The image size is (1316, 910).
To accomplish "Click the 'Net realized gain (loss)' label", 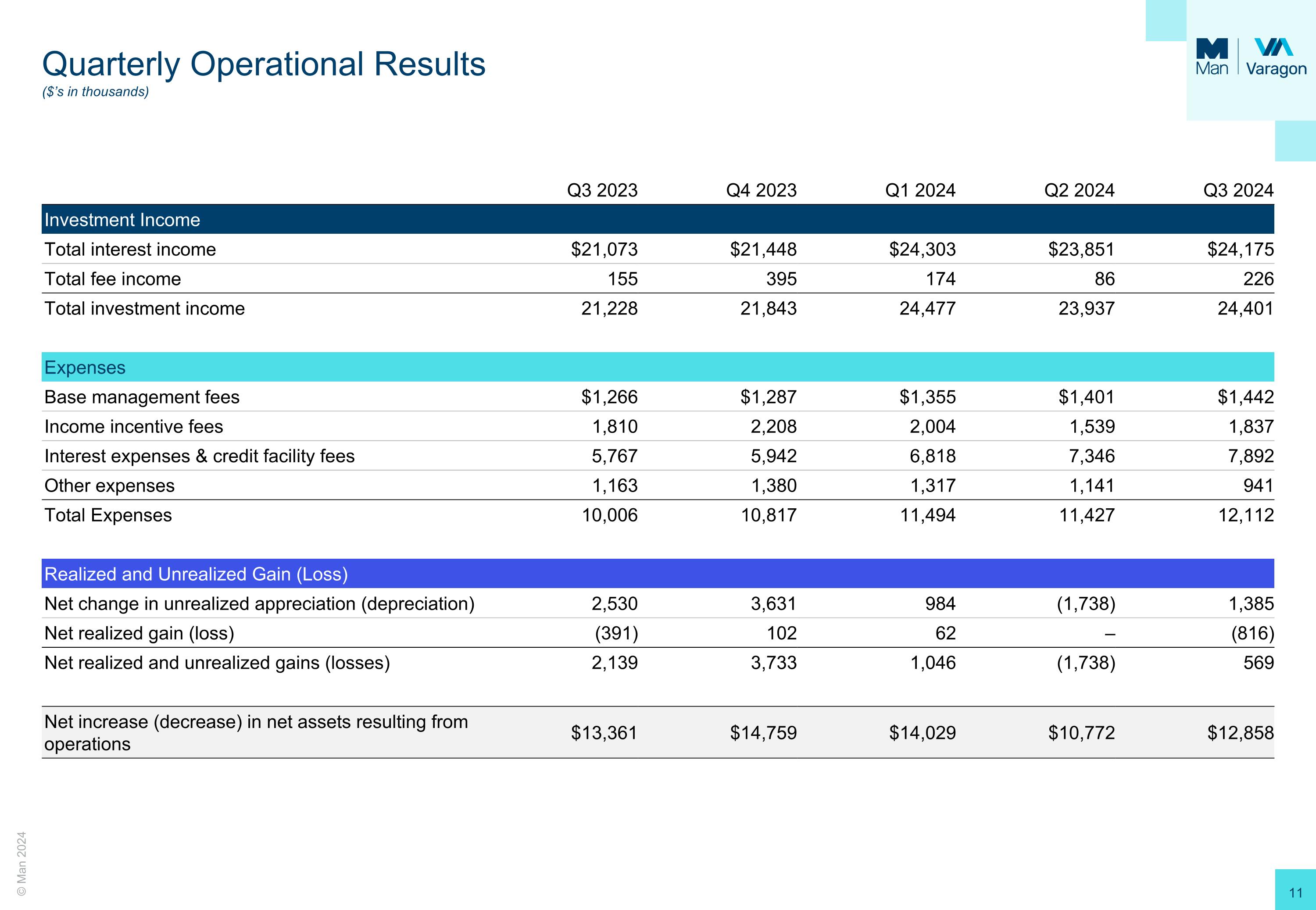I will click(139, 633).
